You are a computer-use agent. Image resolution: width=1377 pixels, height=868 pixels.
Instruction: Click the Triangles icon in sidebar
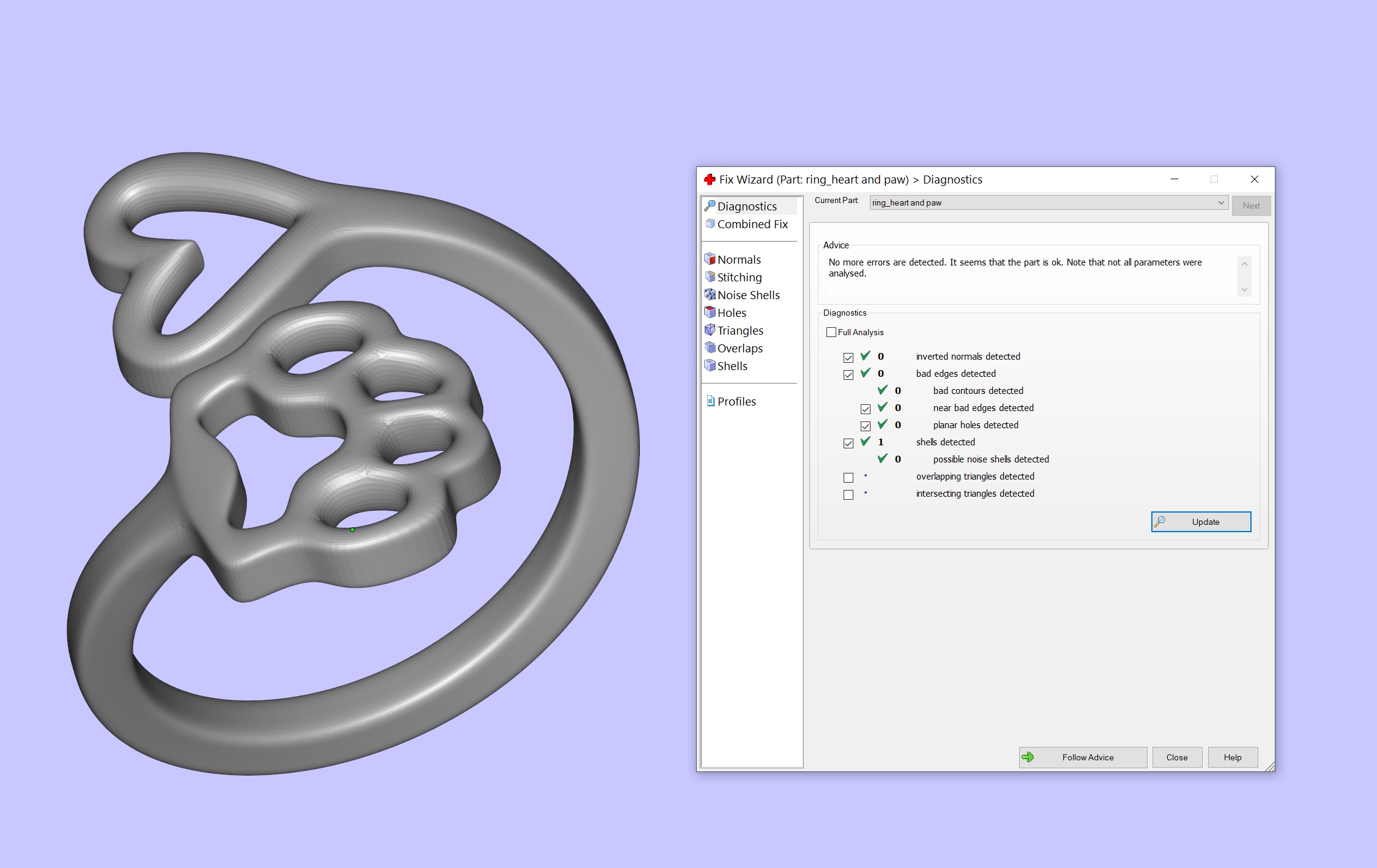pyautogui.click(x=710, y=330)
